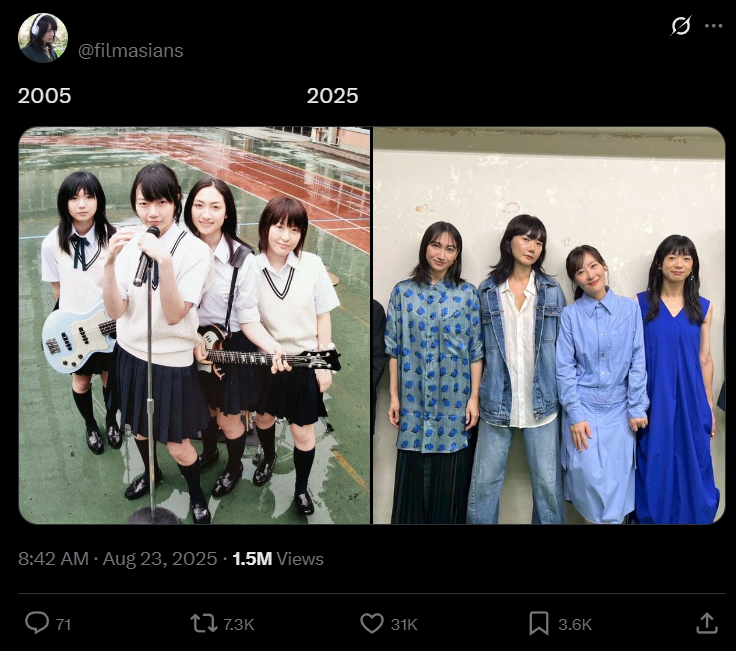This screenshot has width=736, height=651.
Task: Open the reply speech bubble icon
Action: pos(37,623)
